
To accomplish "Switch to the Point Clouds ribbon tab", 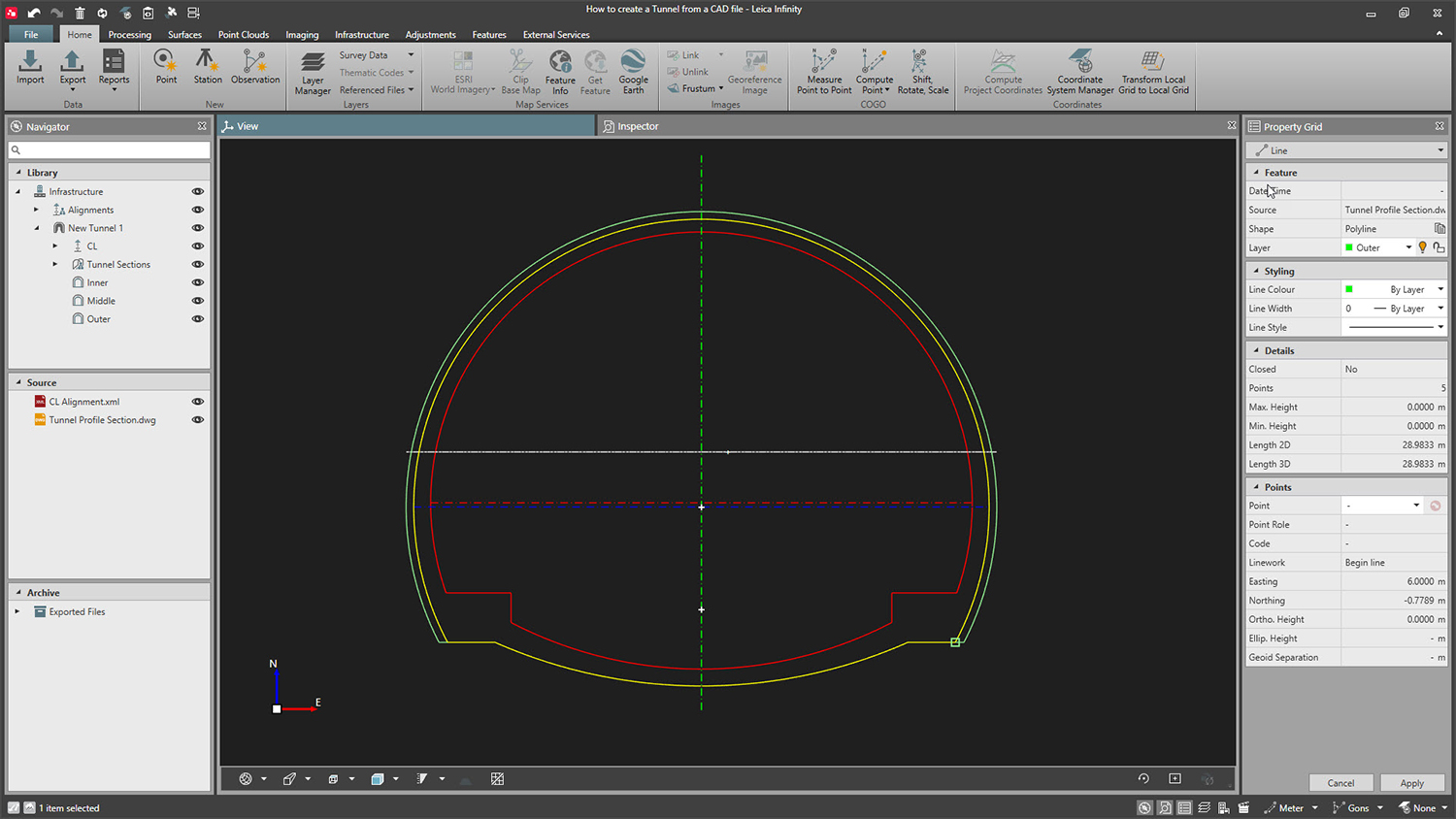I will pos(243,34).
